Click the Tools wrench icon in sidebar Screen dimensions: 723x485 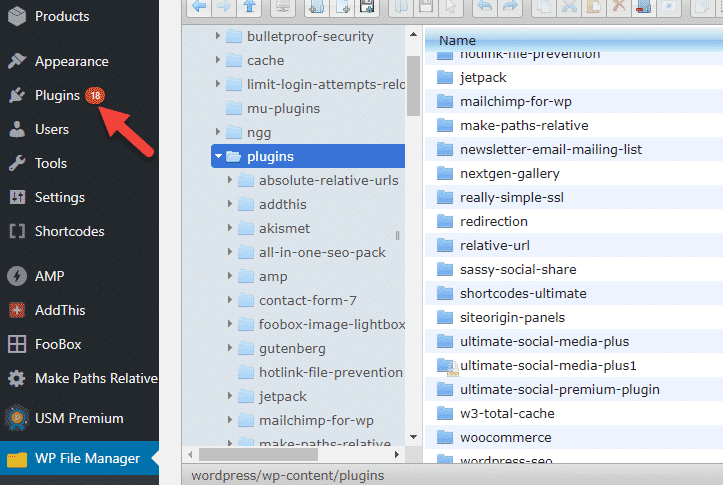coord(17,163)
